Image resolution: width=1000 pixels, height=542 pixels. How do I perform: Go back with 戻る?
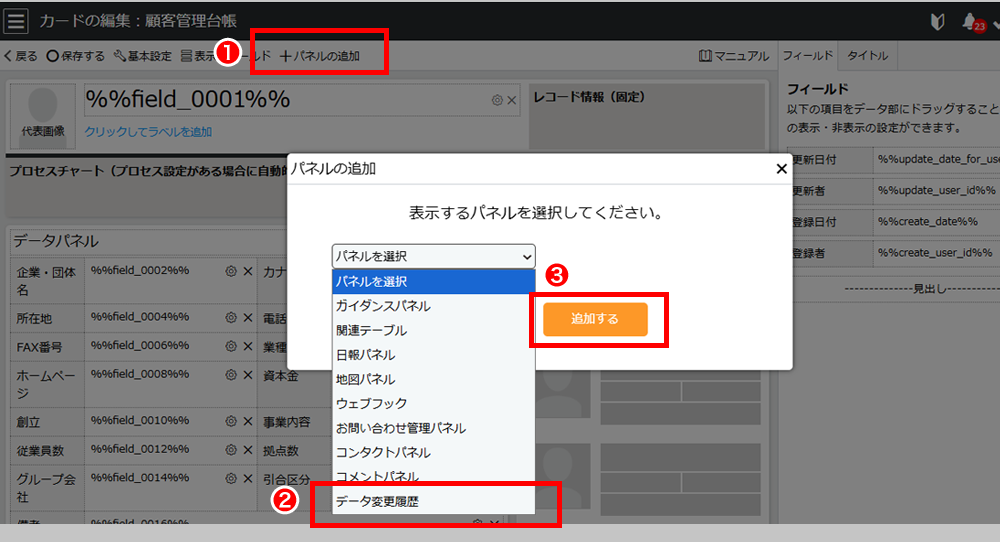tap(21, 56)
